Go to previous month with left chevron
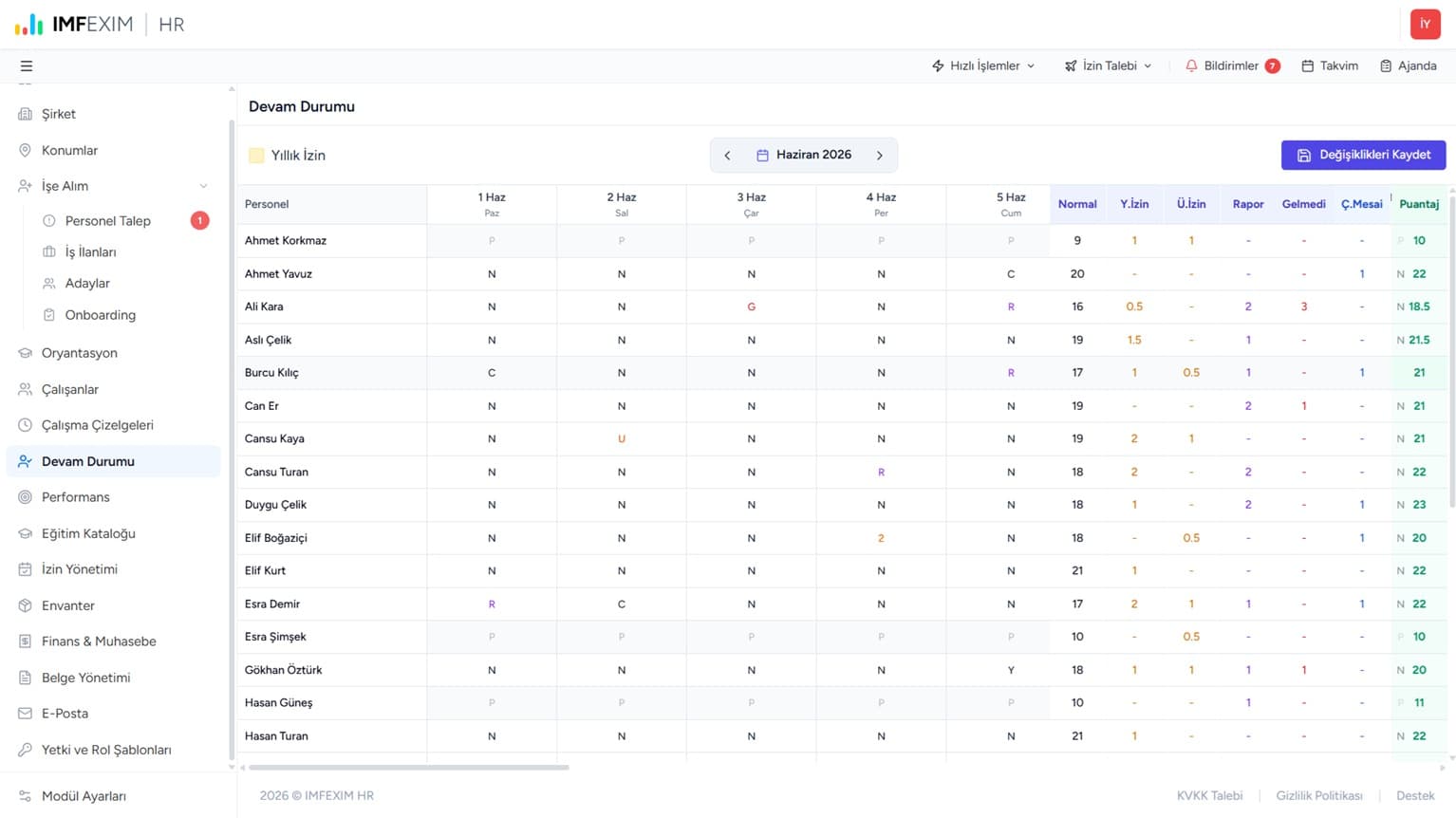This screenshot has height=818, width=1456. coord(728,156)
